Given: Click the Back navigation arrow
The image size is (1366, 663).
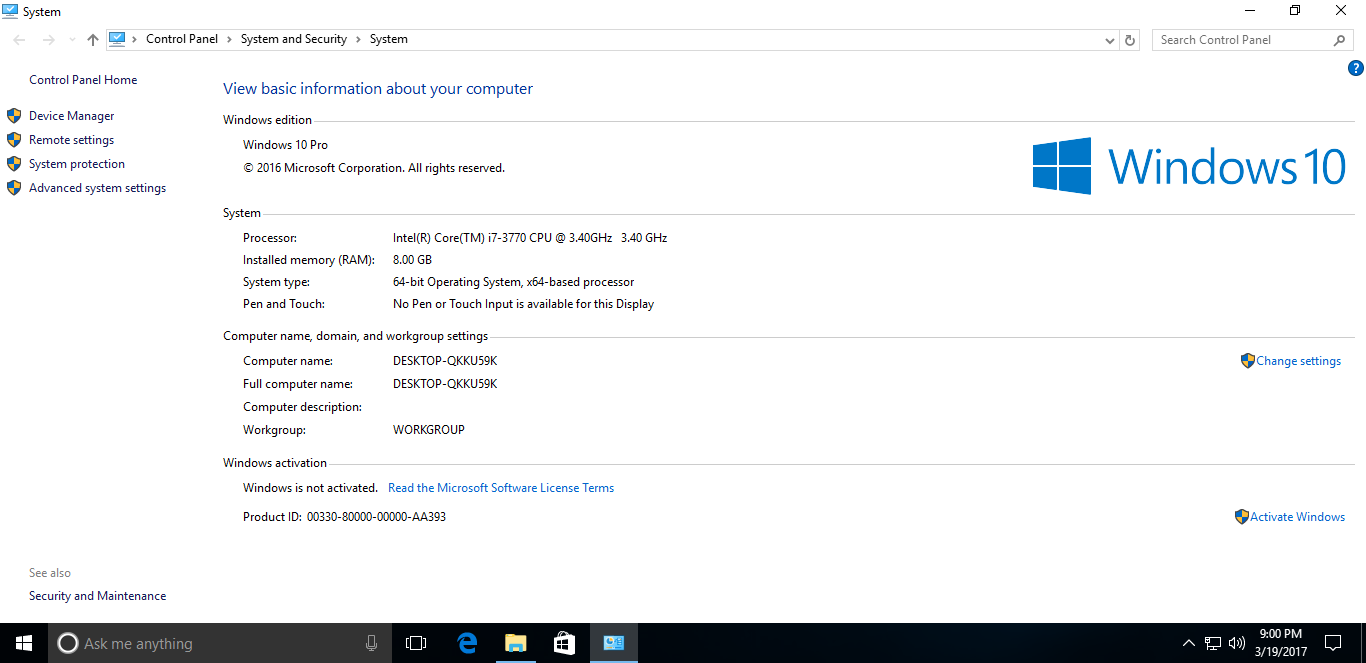Looking at the screenshot, I should (x=20, y=40).
